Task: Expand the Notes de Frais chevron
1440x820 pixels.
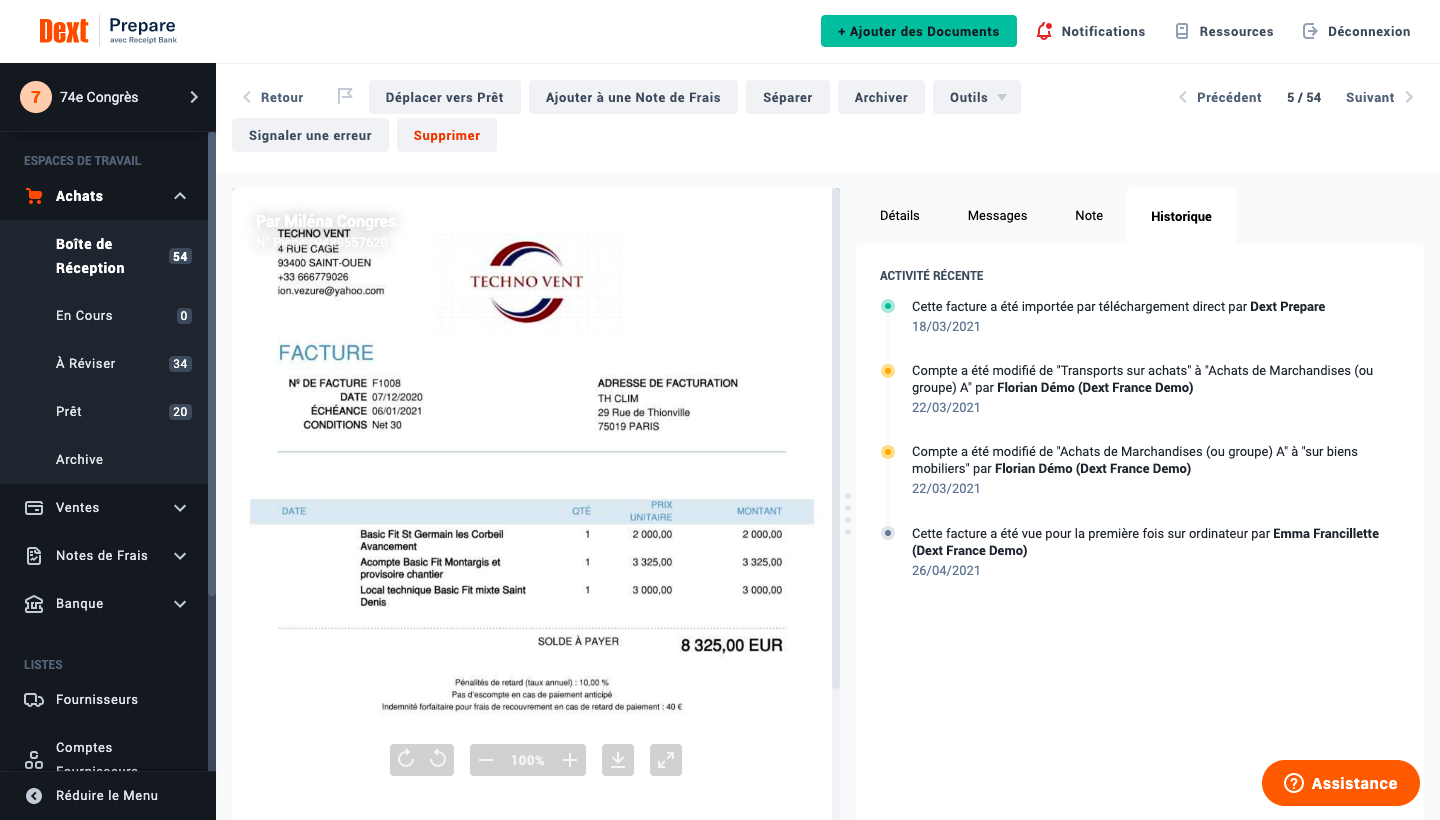Action: [180, 556]
